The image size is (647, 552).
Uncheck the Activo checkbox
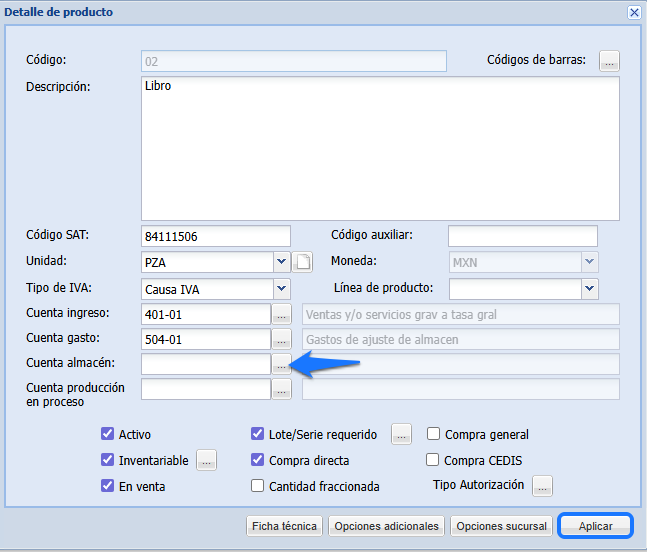(107, 435)
